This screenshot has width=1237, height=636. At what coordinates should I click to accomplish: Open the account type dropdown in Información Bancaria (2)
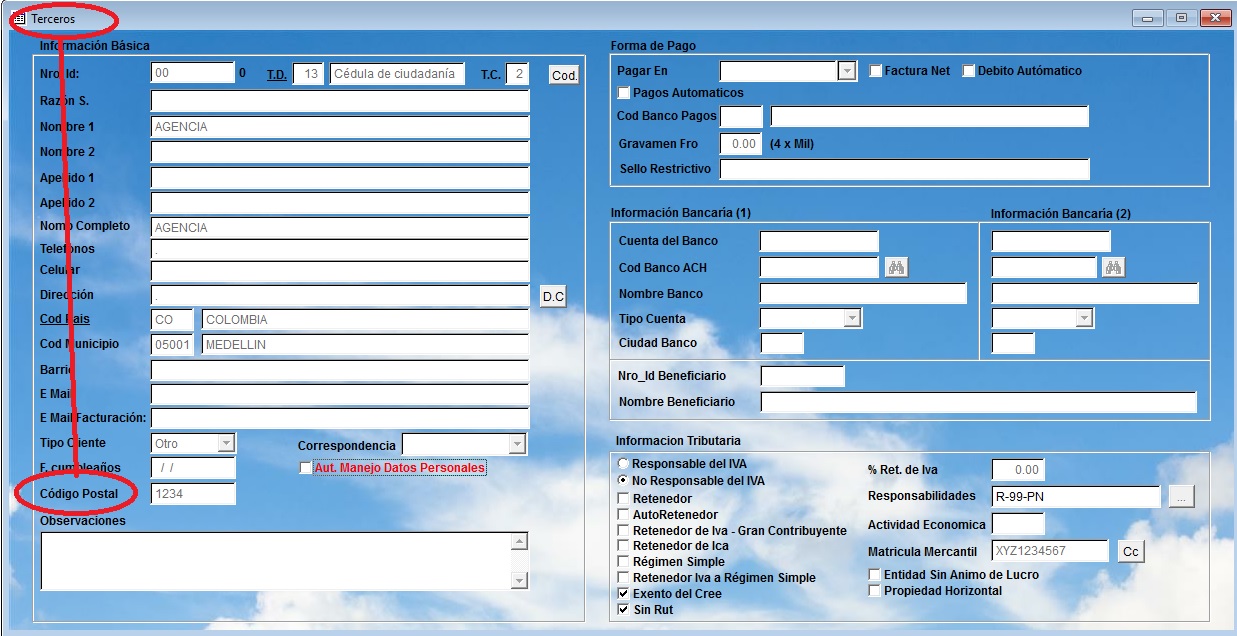[1084, 318]
